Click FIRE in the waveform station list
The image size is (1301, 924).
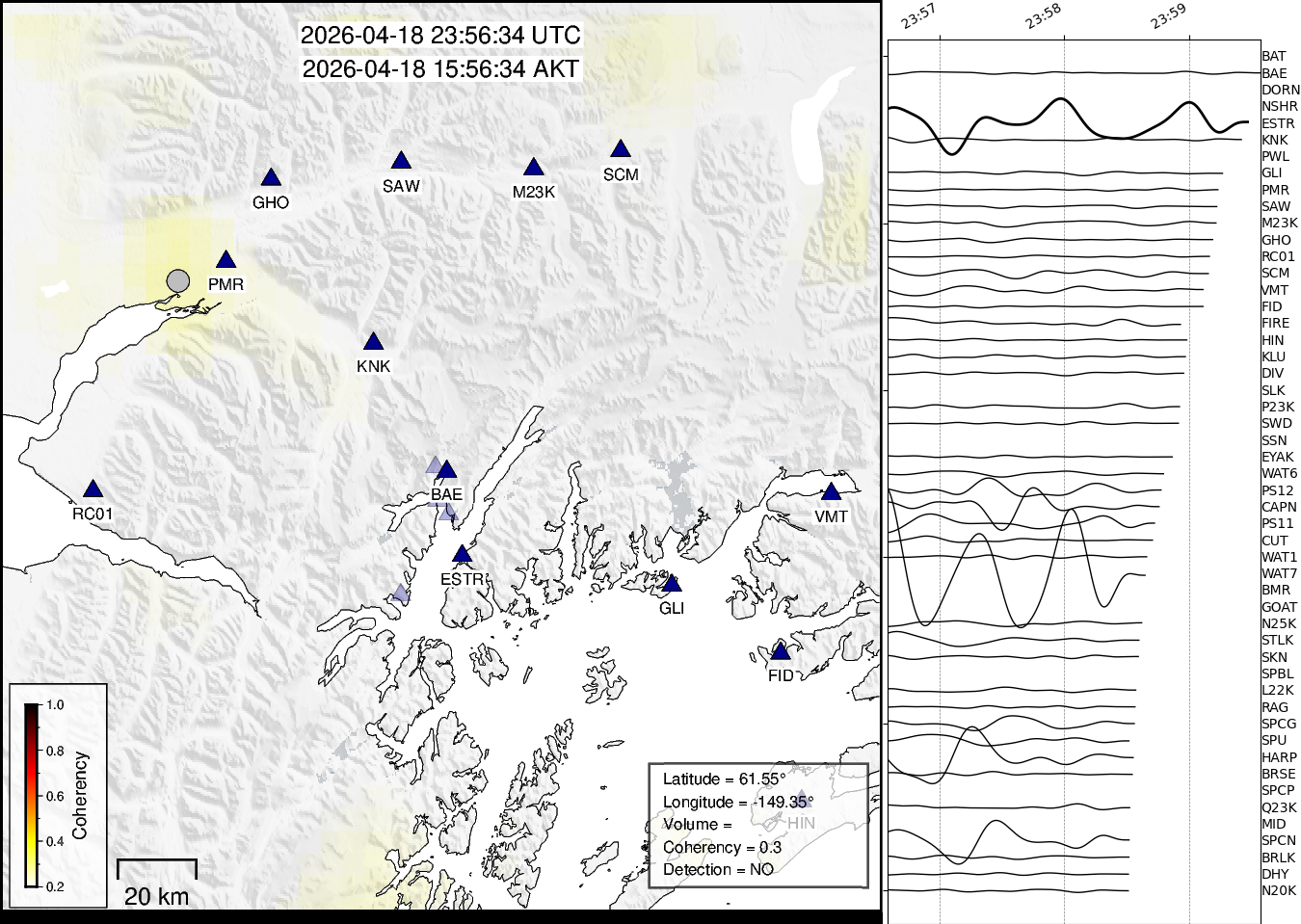click(1275, 324)
